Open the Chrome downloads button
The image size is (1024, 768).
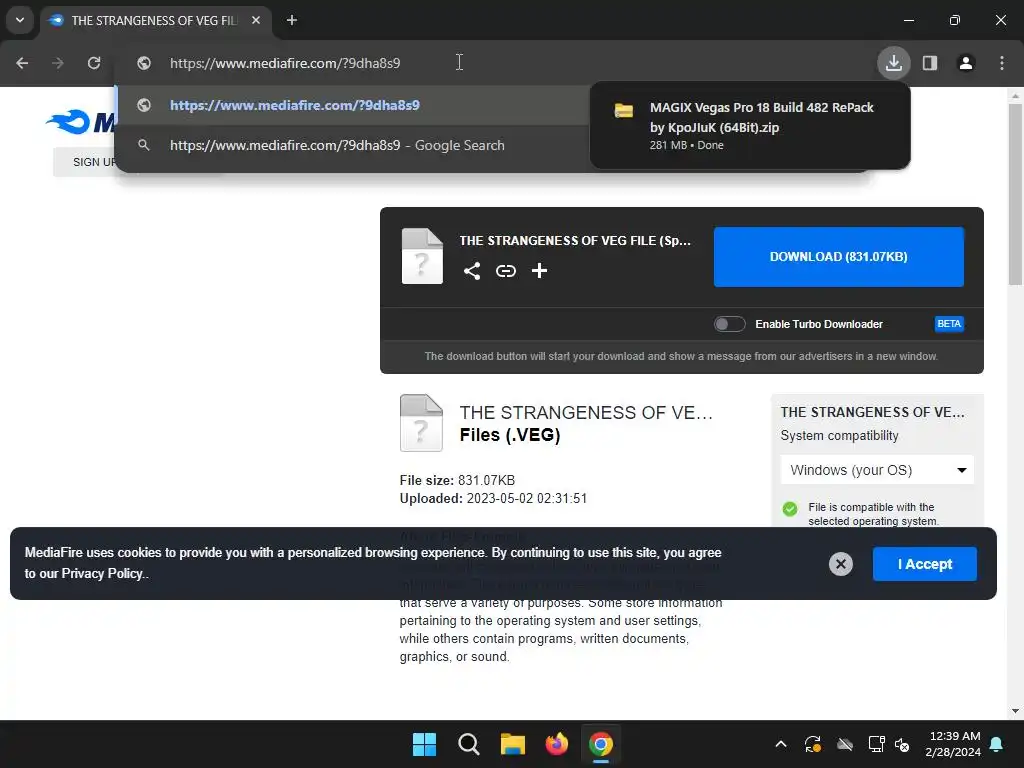(893, 63)
